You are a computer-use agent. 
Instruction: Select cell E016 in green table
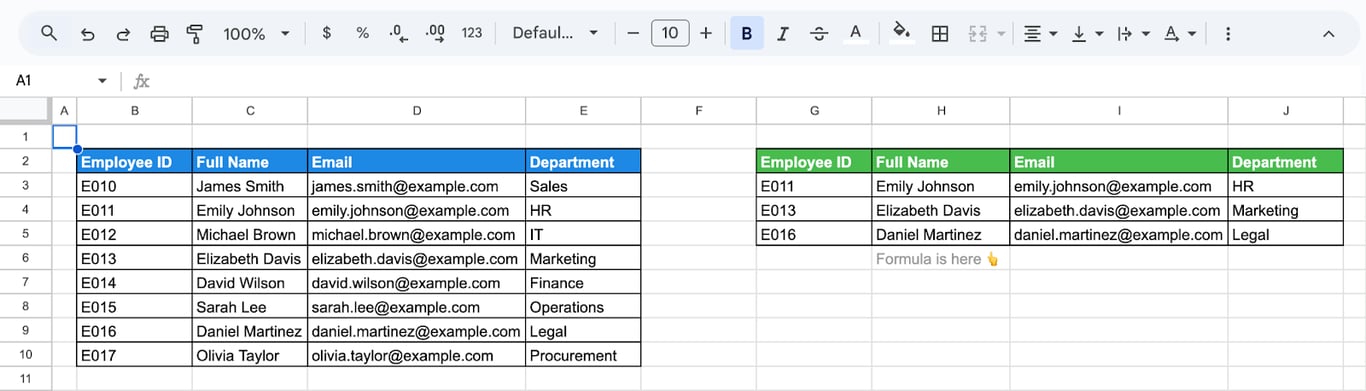[814, 234]
